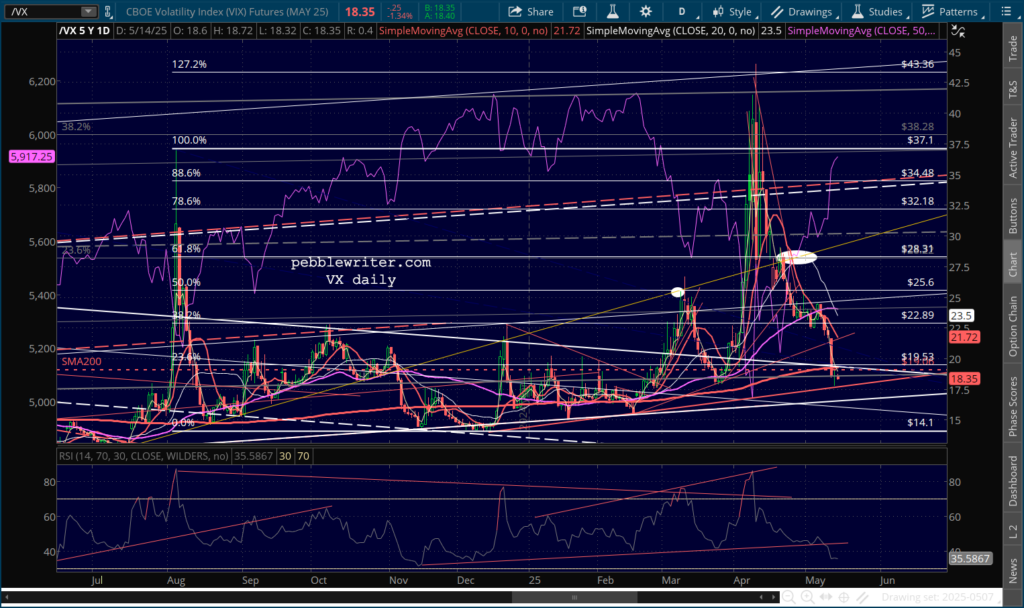Screen dimensions: 1024x608
Task: Switch to the Option Chain side tab
Action: (1011, 327)
